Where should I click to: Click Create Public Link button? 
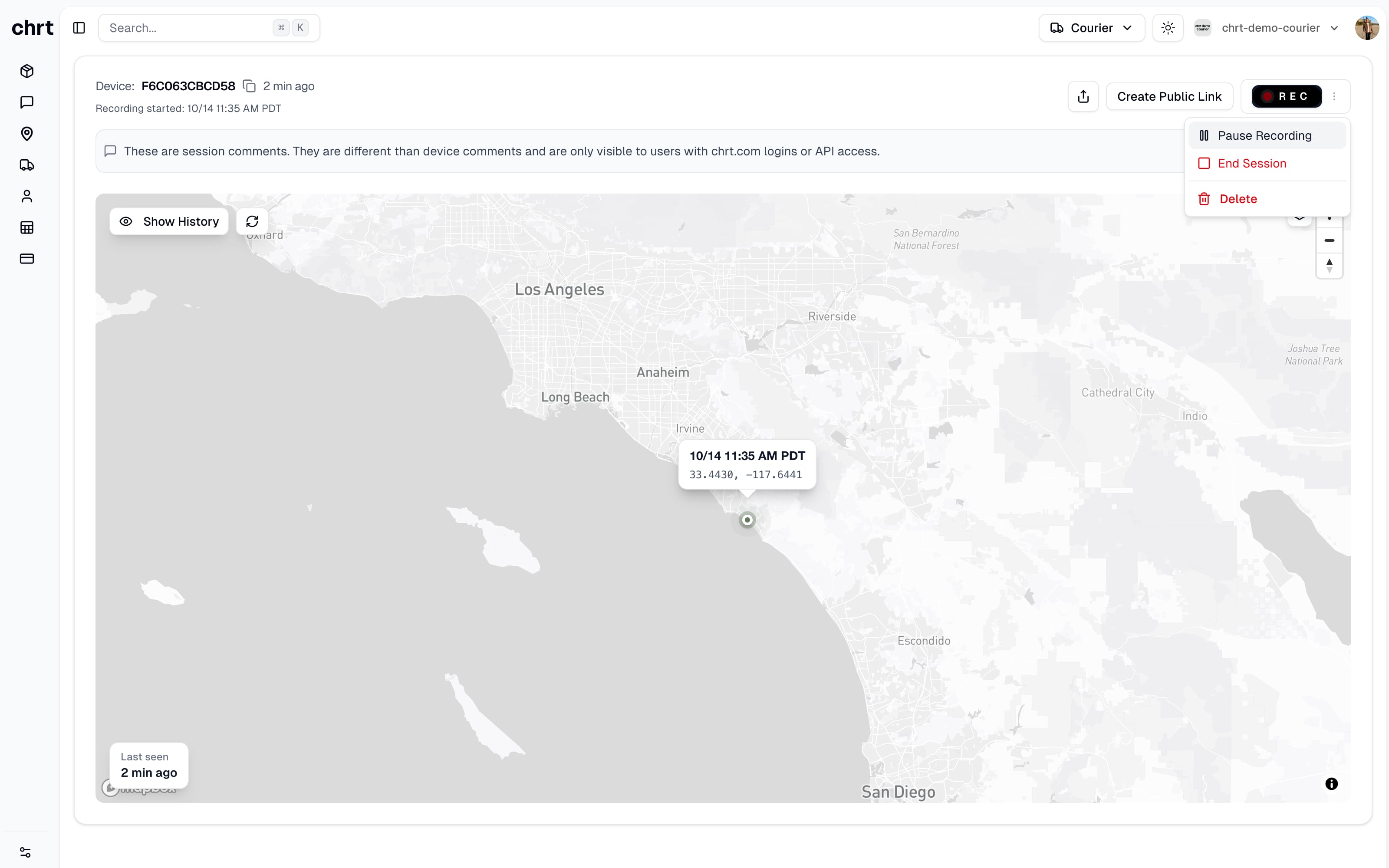tap(1169, 96)
